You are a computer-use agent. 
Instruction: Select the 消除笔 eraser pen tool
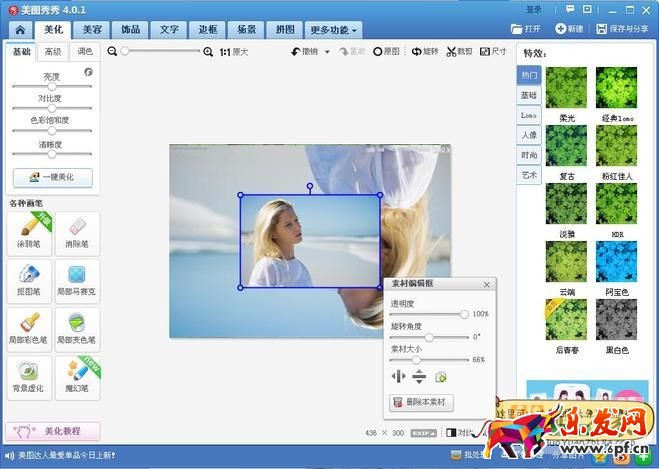(x=77, y=232)
